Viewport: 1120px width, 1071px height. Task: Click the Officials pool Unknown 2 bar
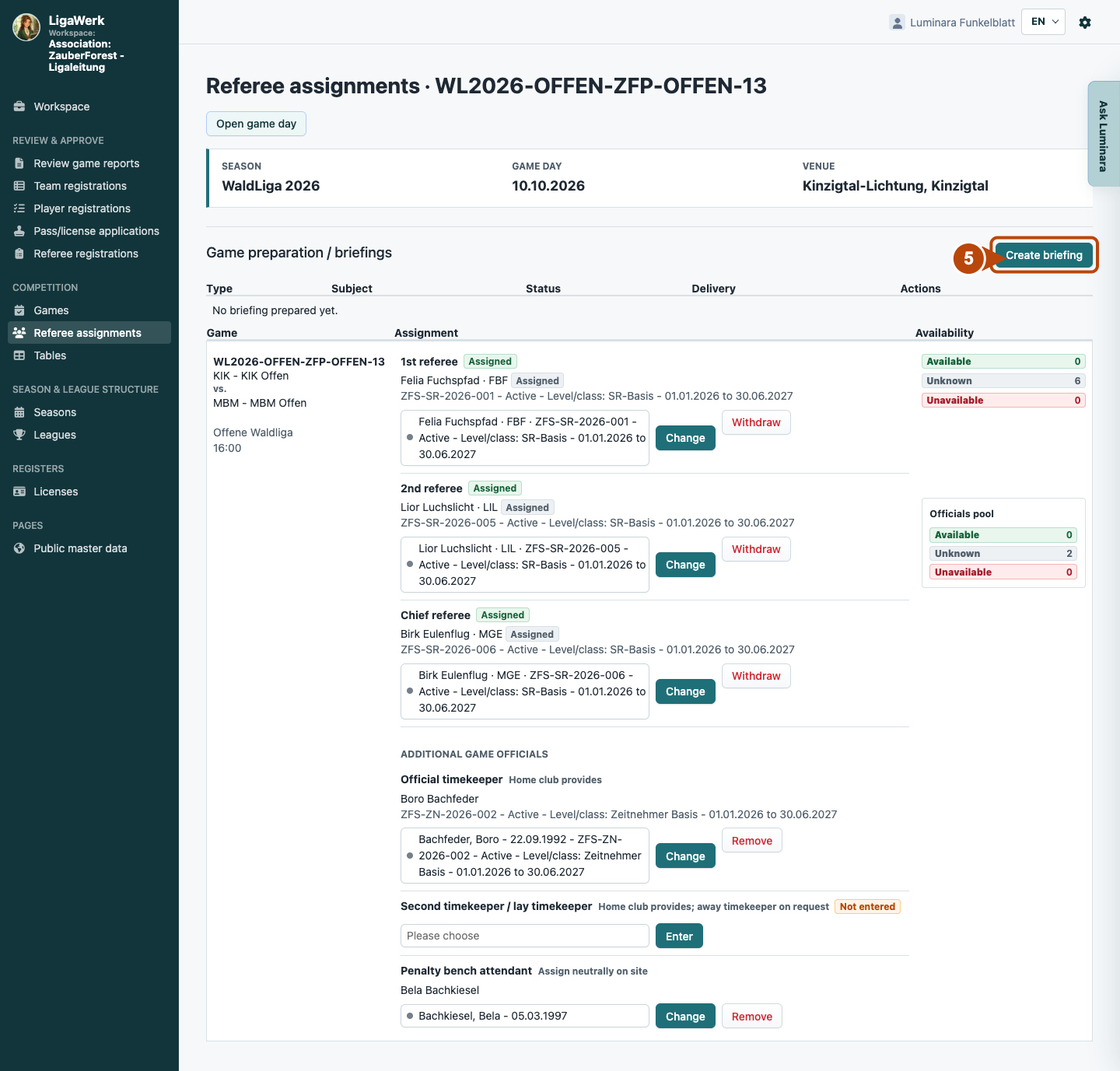[x=1003, y=554]
